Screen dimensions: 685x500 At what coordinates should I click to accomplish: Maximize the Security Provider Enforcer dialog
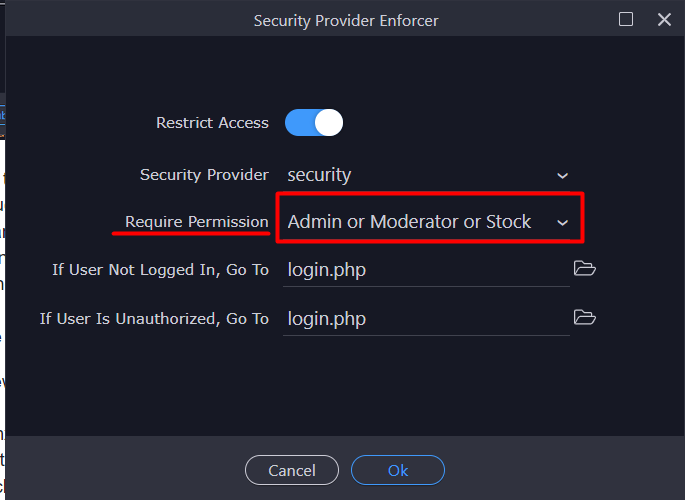click(x=626, y=19)
